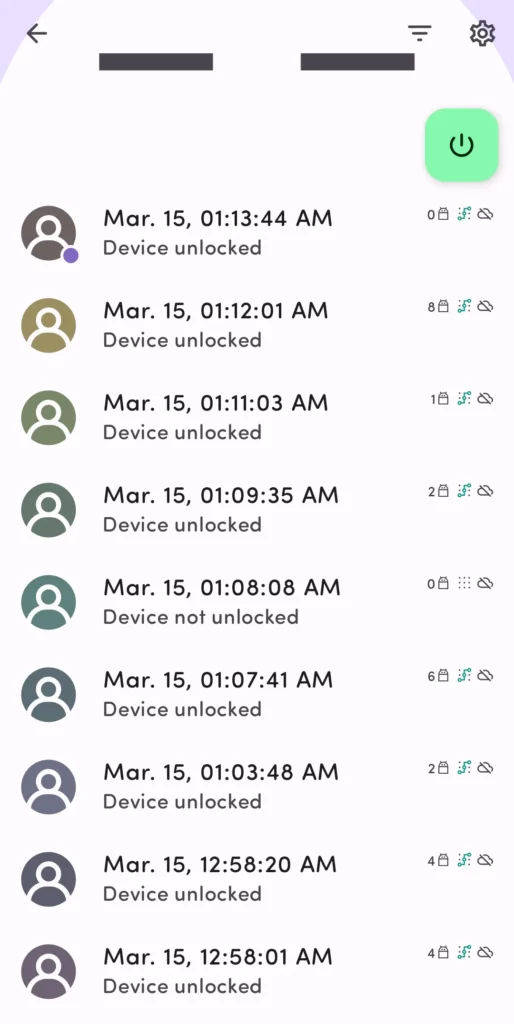Tap the pattern icon on 12:58:20 AM entry

pos(464,860)
